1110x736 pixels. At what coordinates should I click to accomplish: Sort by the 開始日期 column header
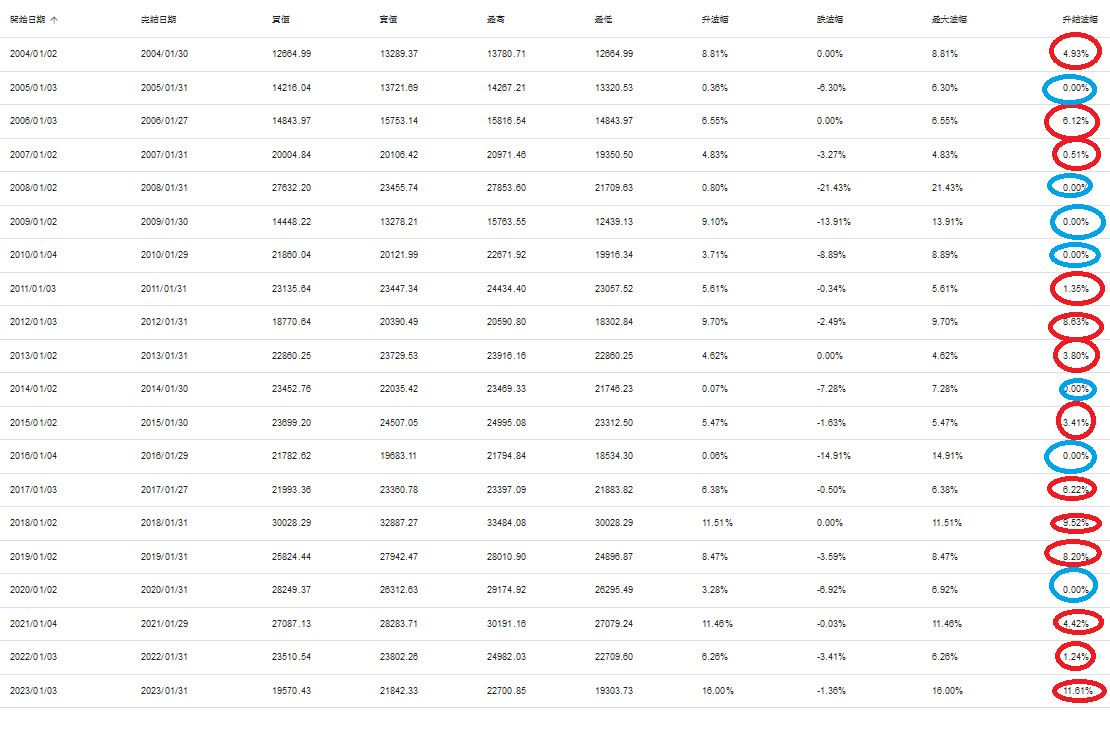pyautogui.click(x=26, y=20)
